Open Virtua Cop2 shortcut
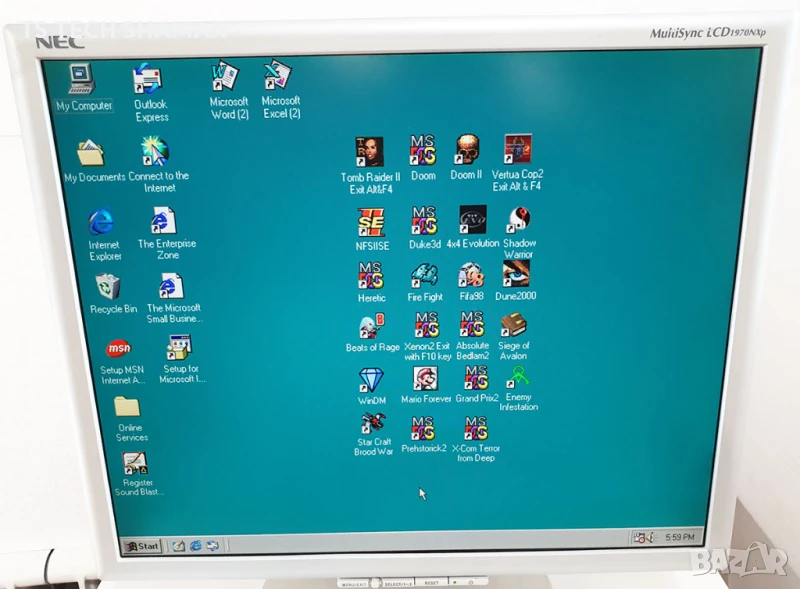800x589 pixels. (x=517, y=150)
